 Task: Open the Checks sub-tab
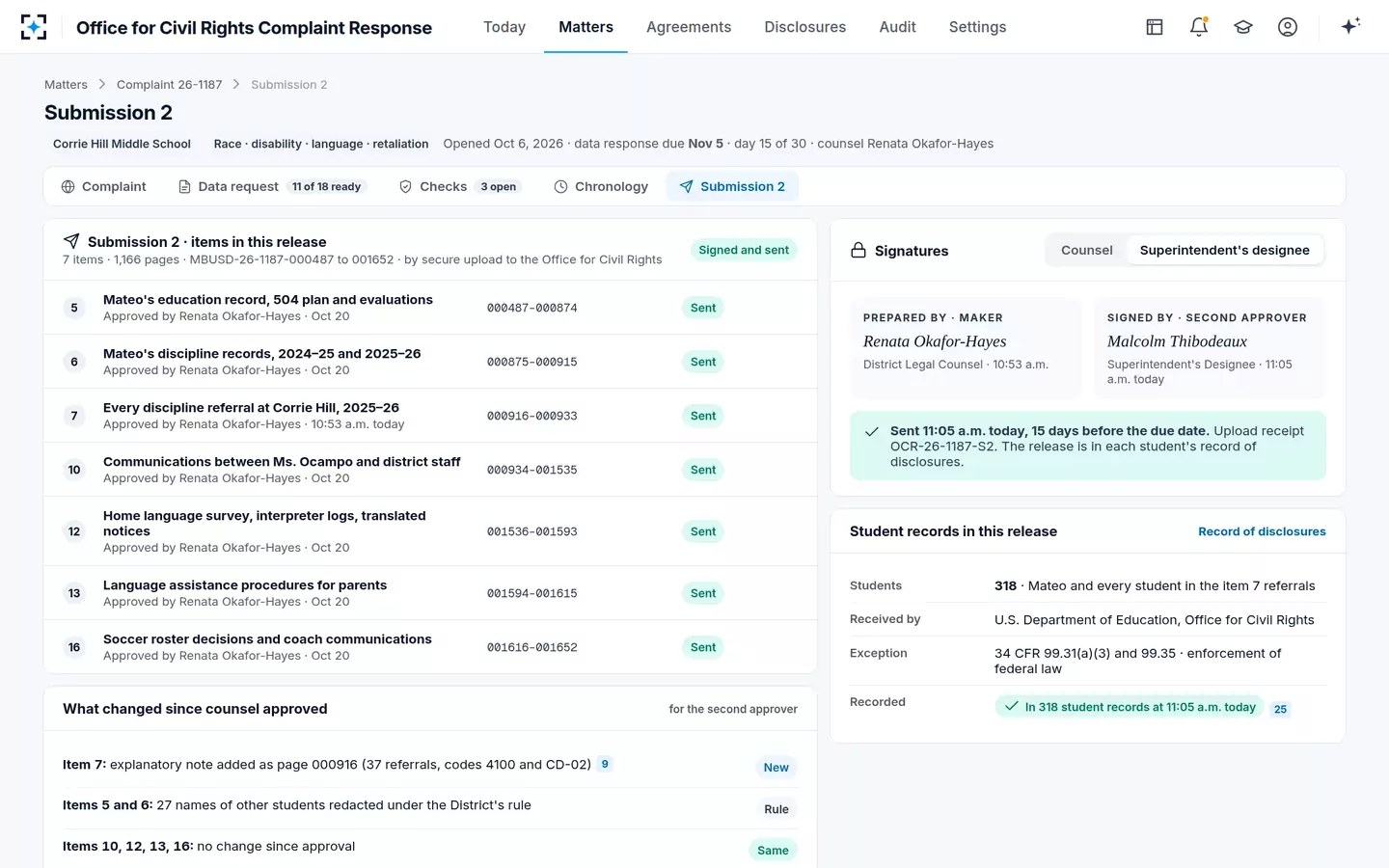459,186
